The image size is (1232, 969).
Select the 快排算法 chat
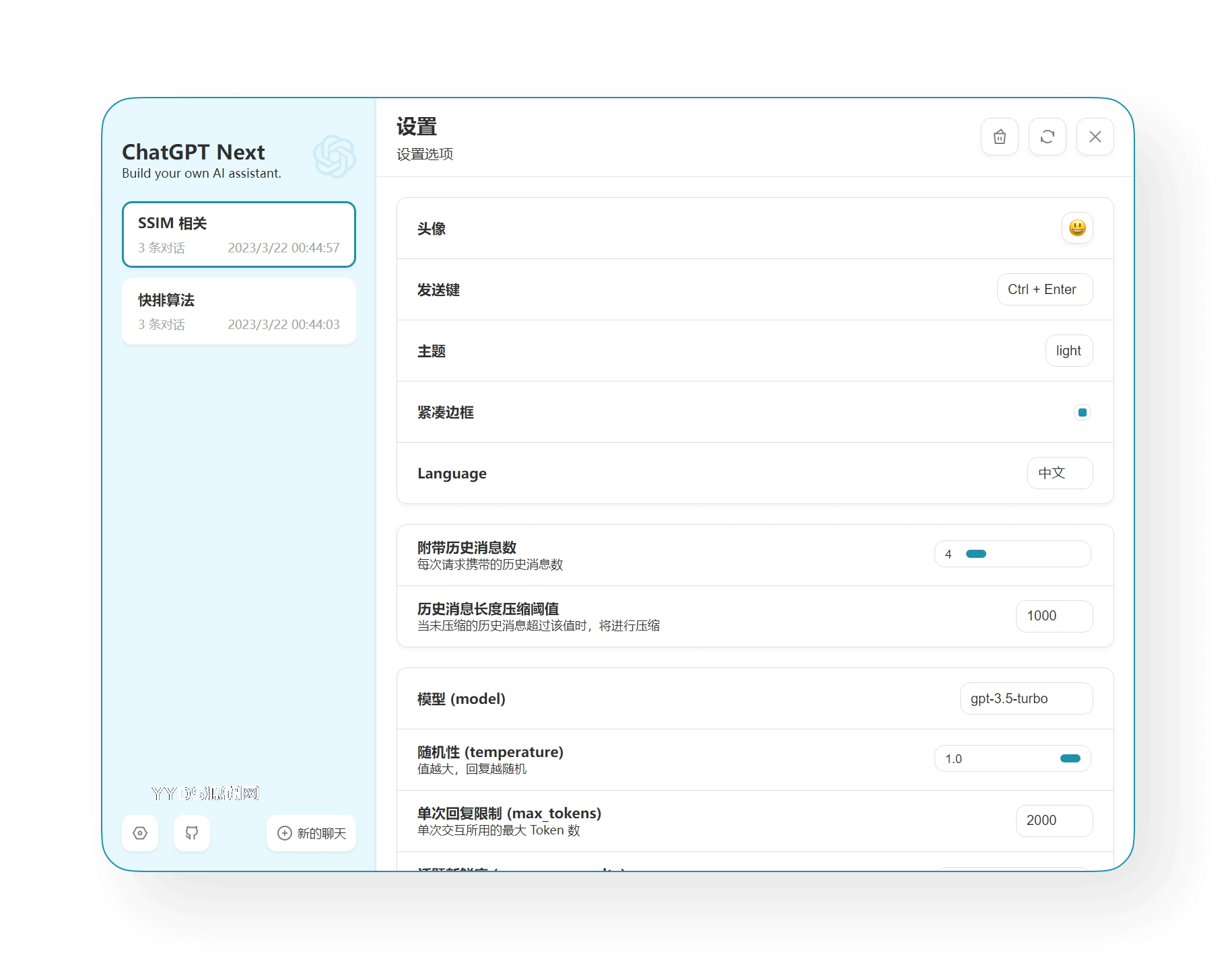coord(239,312)
